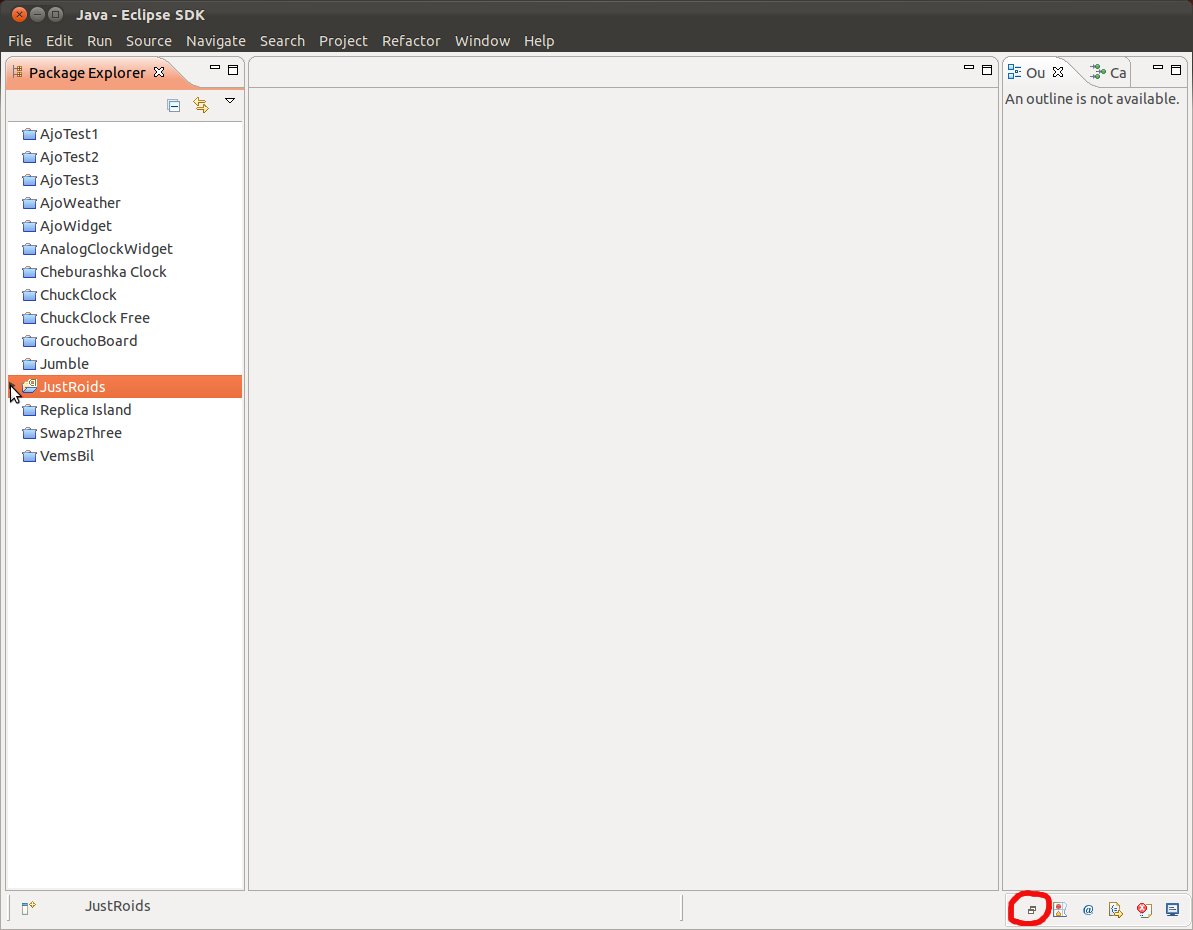Open the Refactor menu
Screen dimensions: 1193x930
click(x=411, y=41)
